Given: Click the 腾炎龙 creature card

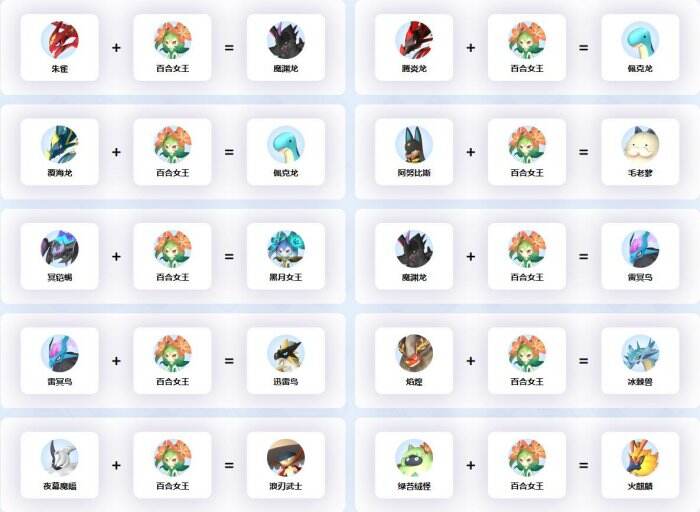Looking at the screenshot, I should (414, 47).
